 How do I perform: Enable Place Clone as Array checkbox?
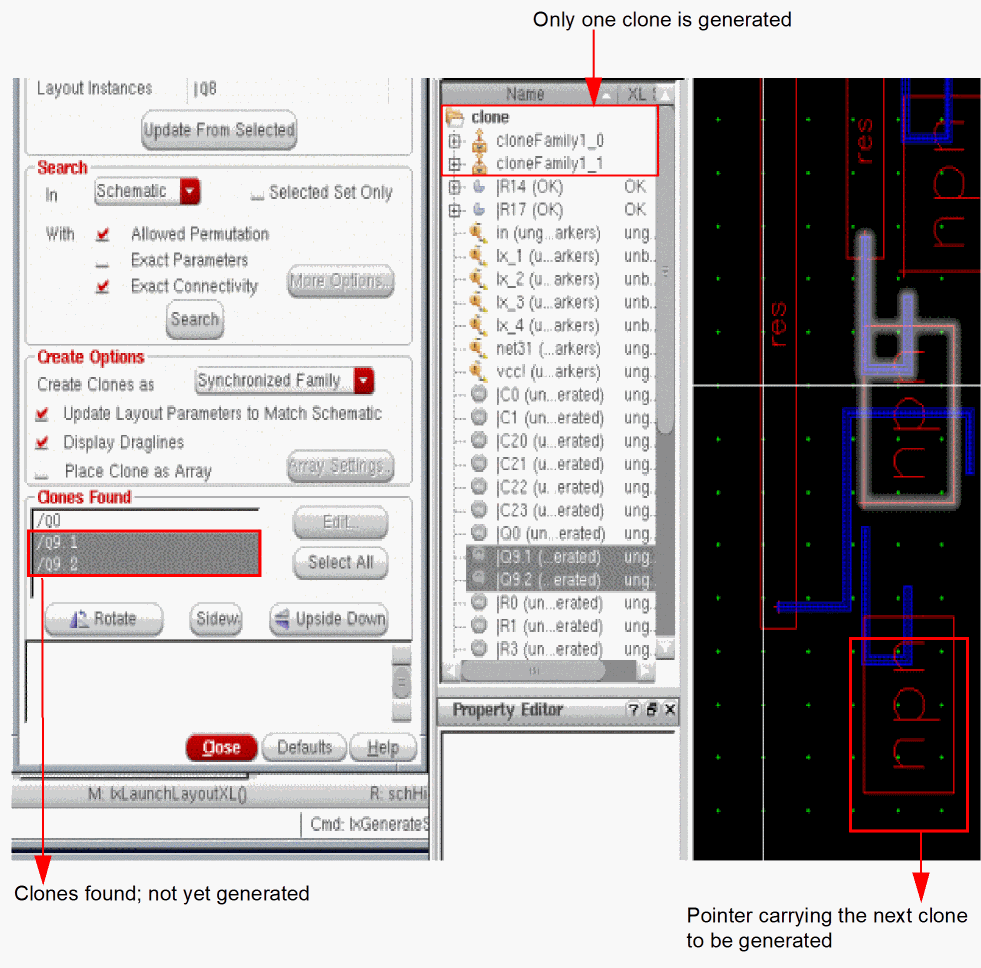pyautogui.click(x=42, y=473)
